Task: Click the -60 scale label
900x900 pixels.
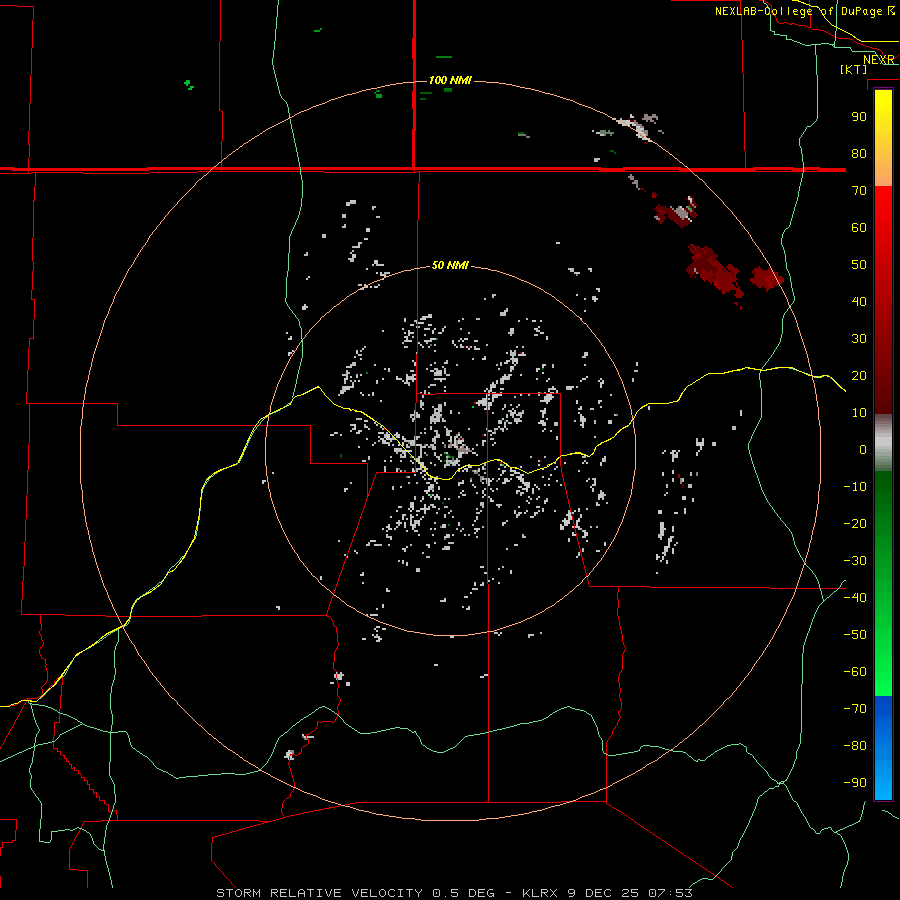Action: click(855, 672)
